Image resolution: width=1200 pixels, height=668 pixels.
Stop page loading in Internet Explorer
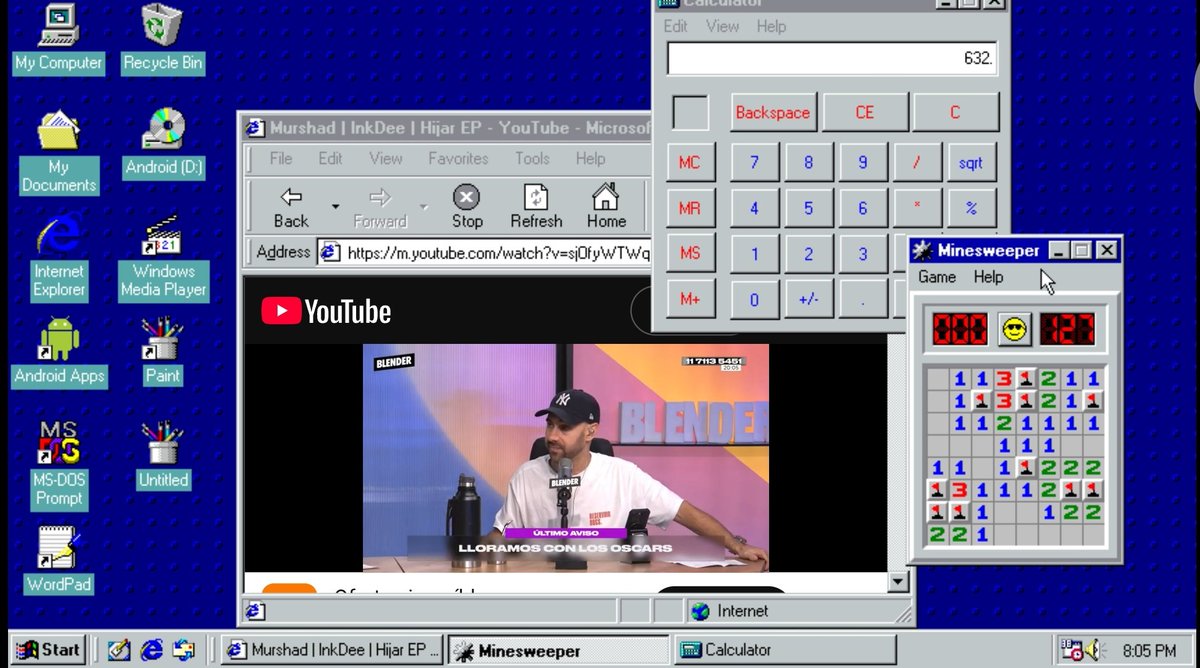click(x=466, y=207)
